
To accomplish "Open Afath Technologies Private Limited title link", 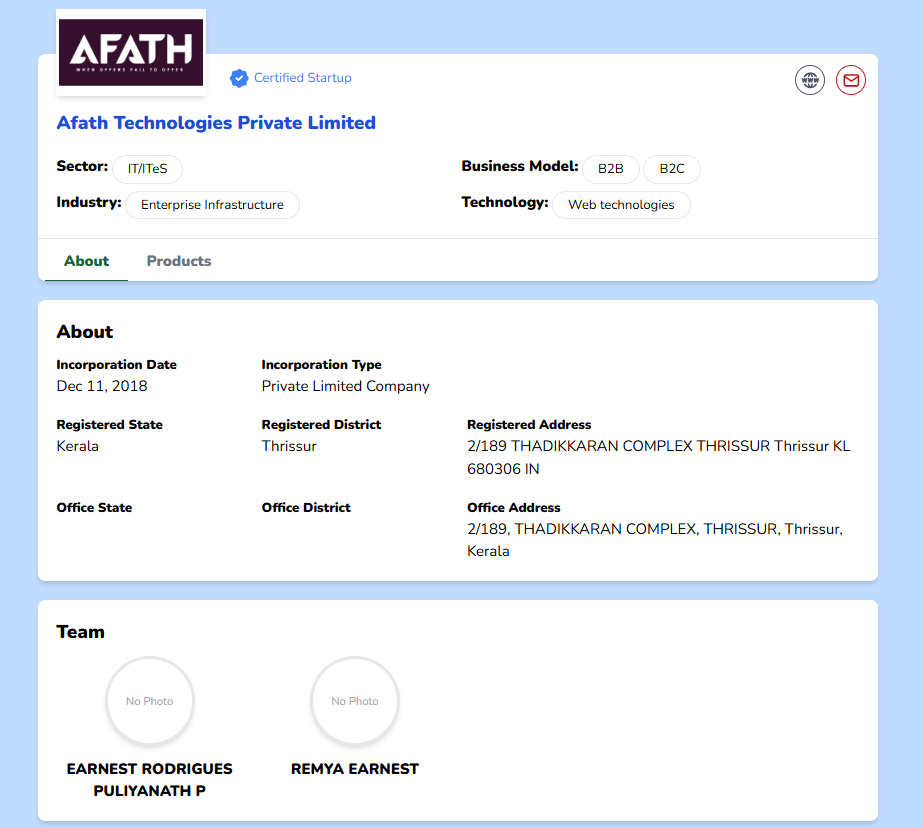I will pos(216,122).
